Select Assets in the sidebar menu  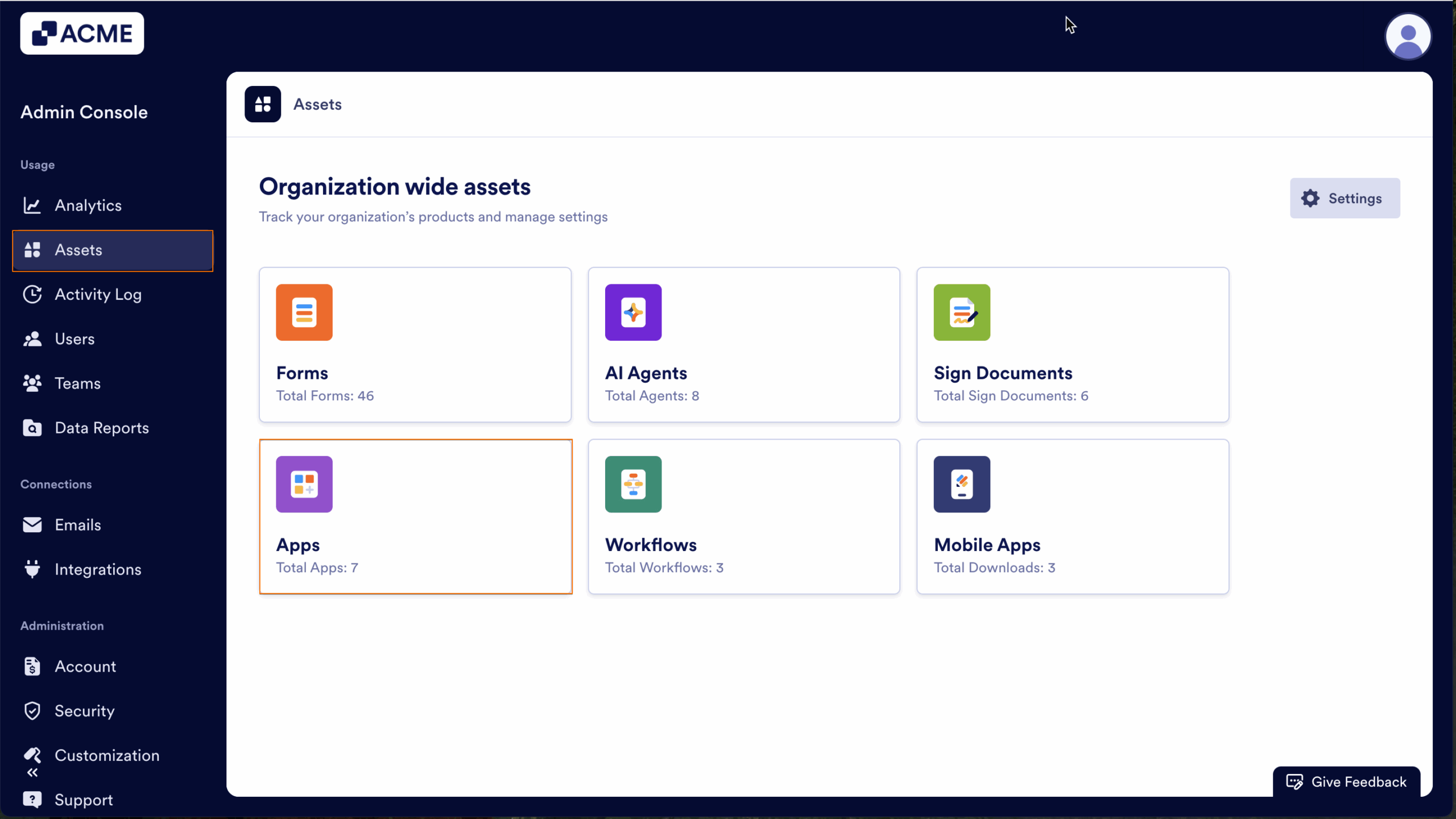(78, 250)
